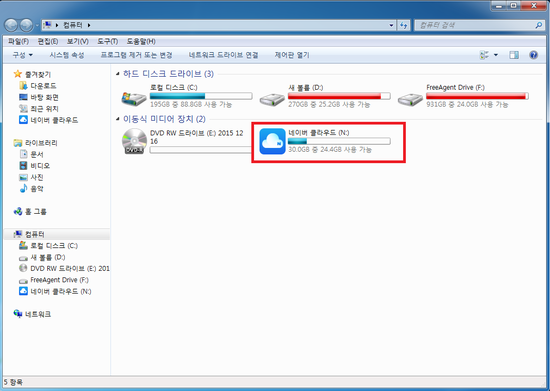Click the C: drive usage bar
Screen dimensions: 550x391
(x=201, y=96)
